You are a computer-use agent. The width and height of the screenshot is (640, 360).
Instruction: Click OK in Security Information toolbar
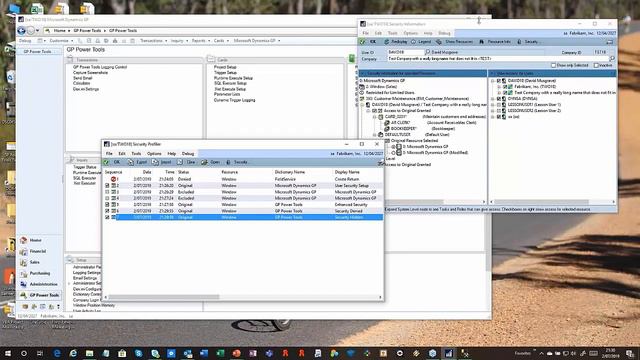tap(369, 42)
